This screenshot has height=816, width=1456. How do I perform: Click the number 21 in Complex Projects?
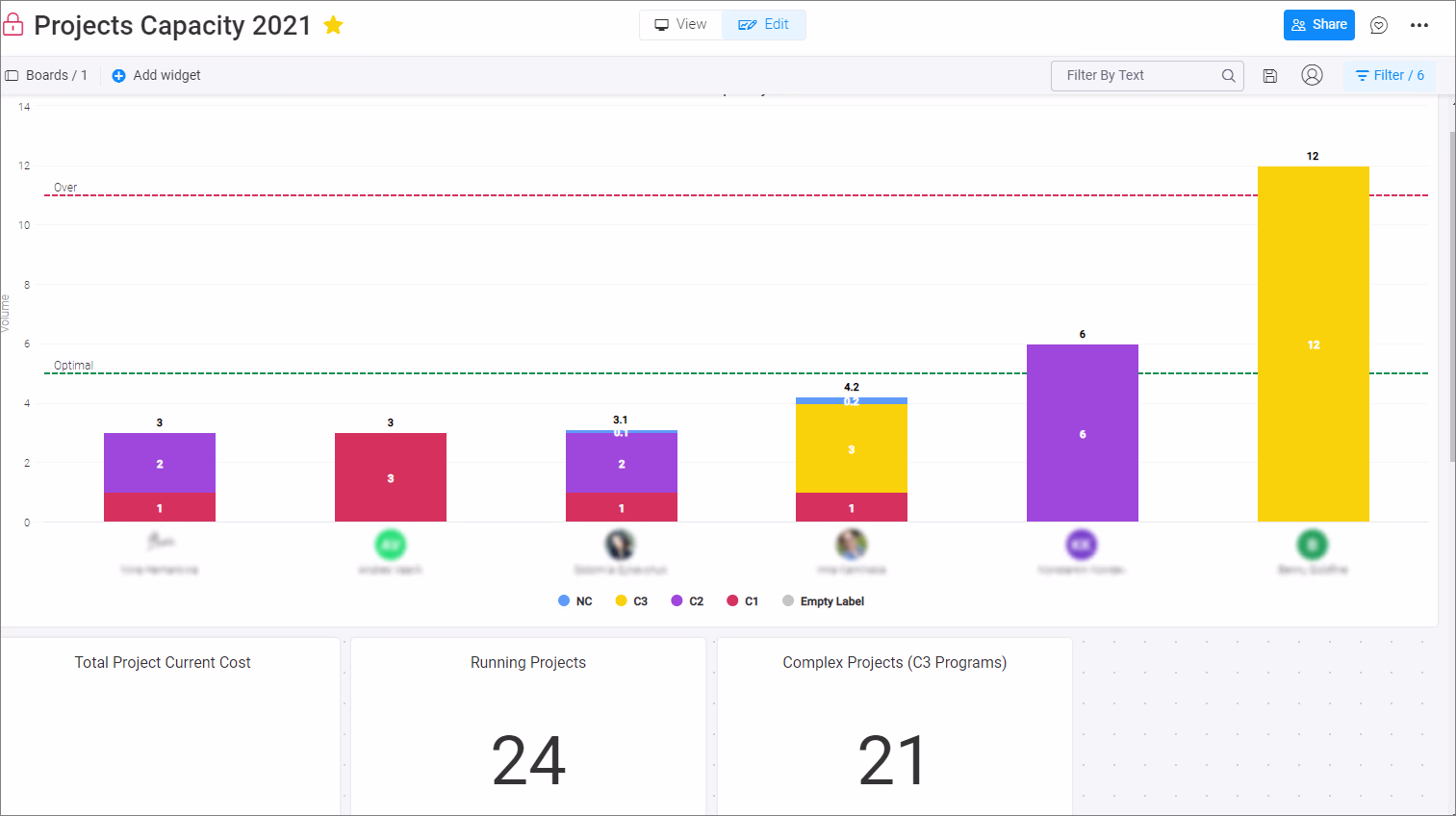click(893, 760)
